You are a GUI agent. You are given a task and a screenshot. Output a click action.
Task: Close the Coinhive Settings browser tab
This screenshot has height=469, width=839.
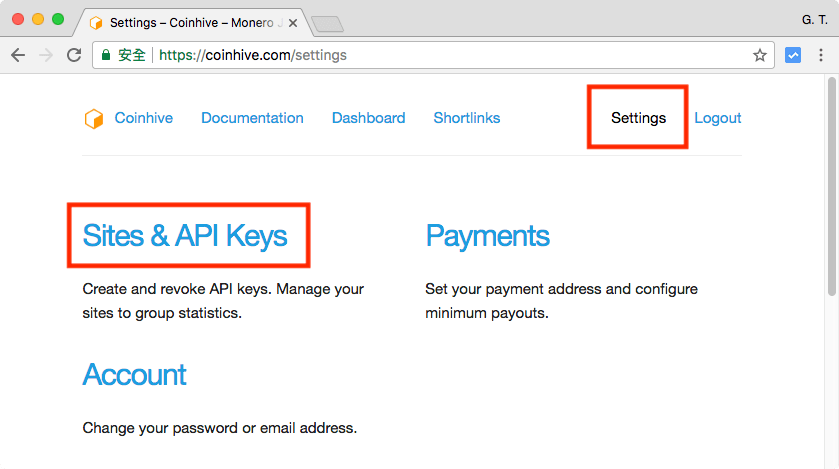[x=293, y=21]
